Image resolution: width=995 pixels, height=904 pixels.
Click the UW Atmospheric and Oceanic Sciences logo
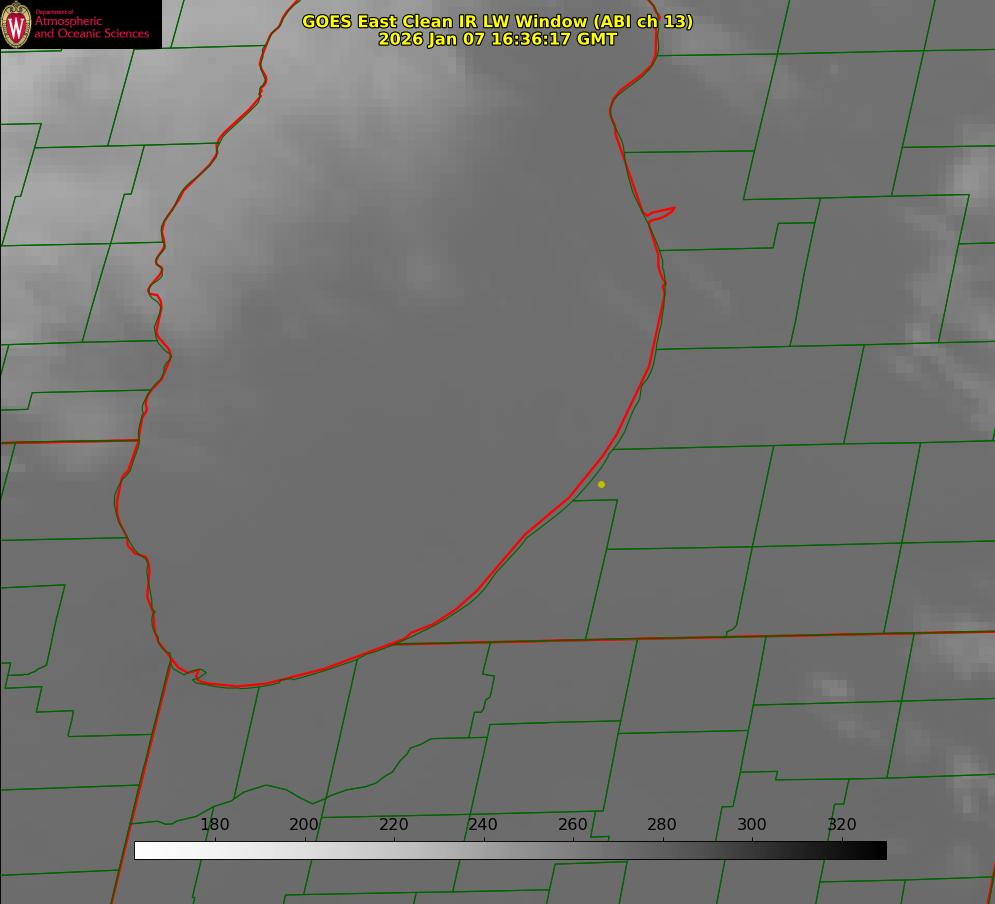[81, 24]
